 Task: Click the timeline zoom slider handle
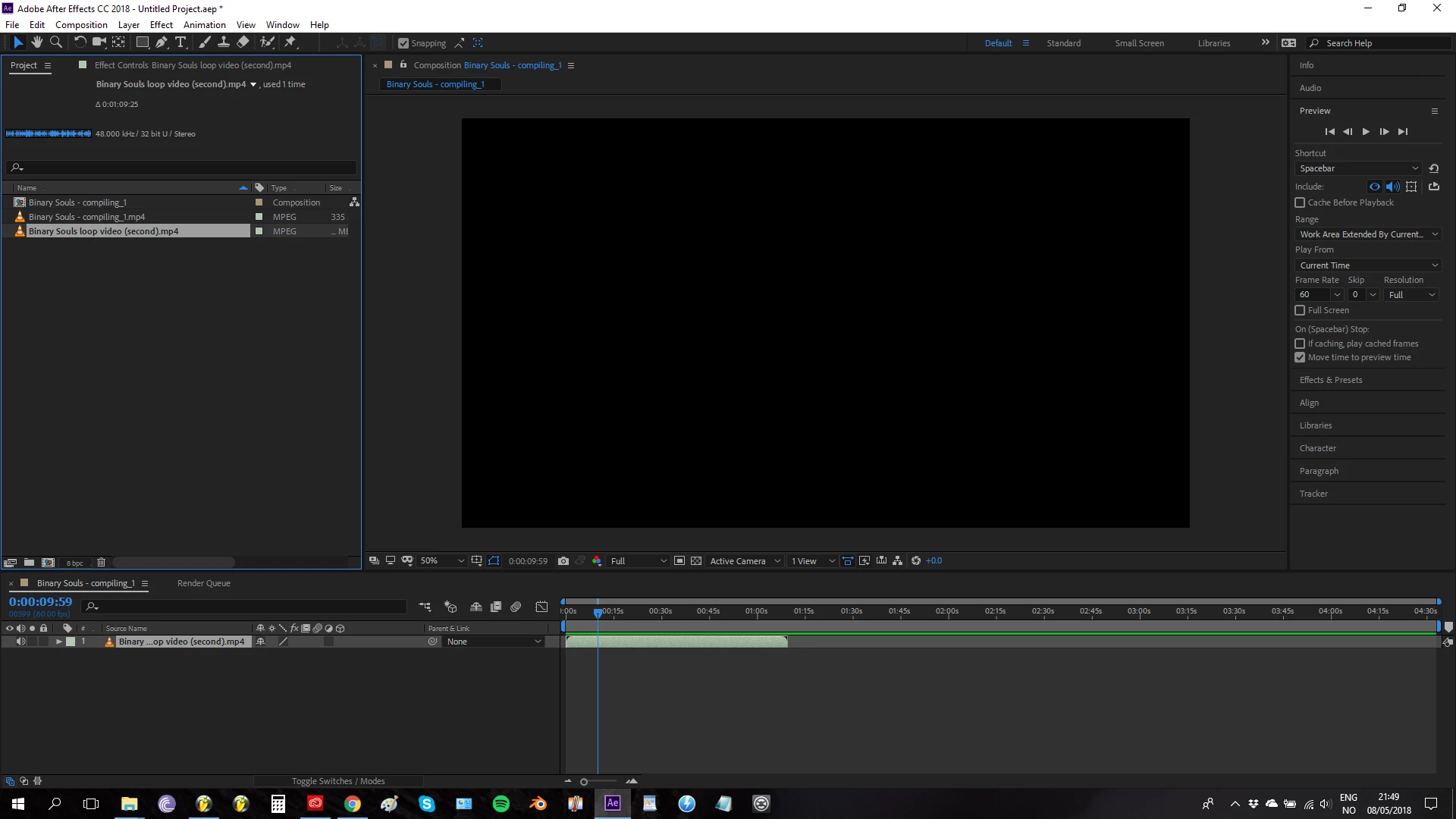point(584,782)
